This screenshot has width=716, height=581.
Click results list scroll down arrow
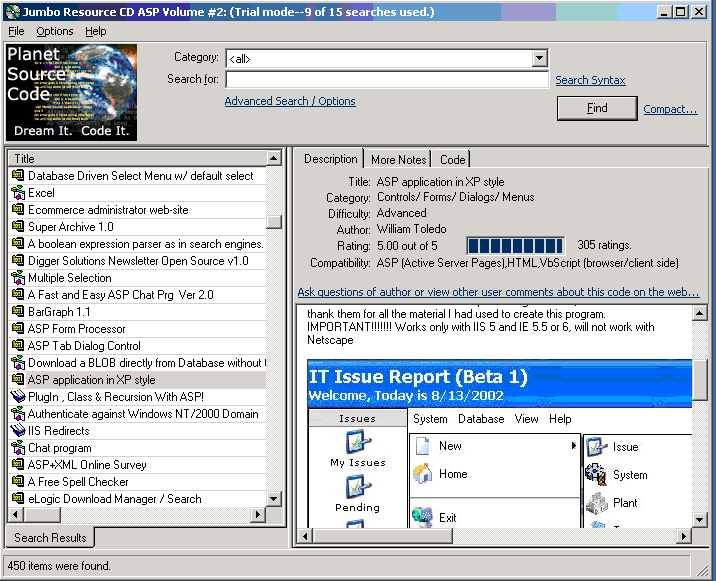click(274, 498)
